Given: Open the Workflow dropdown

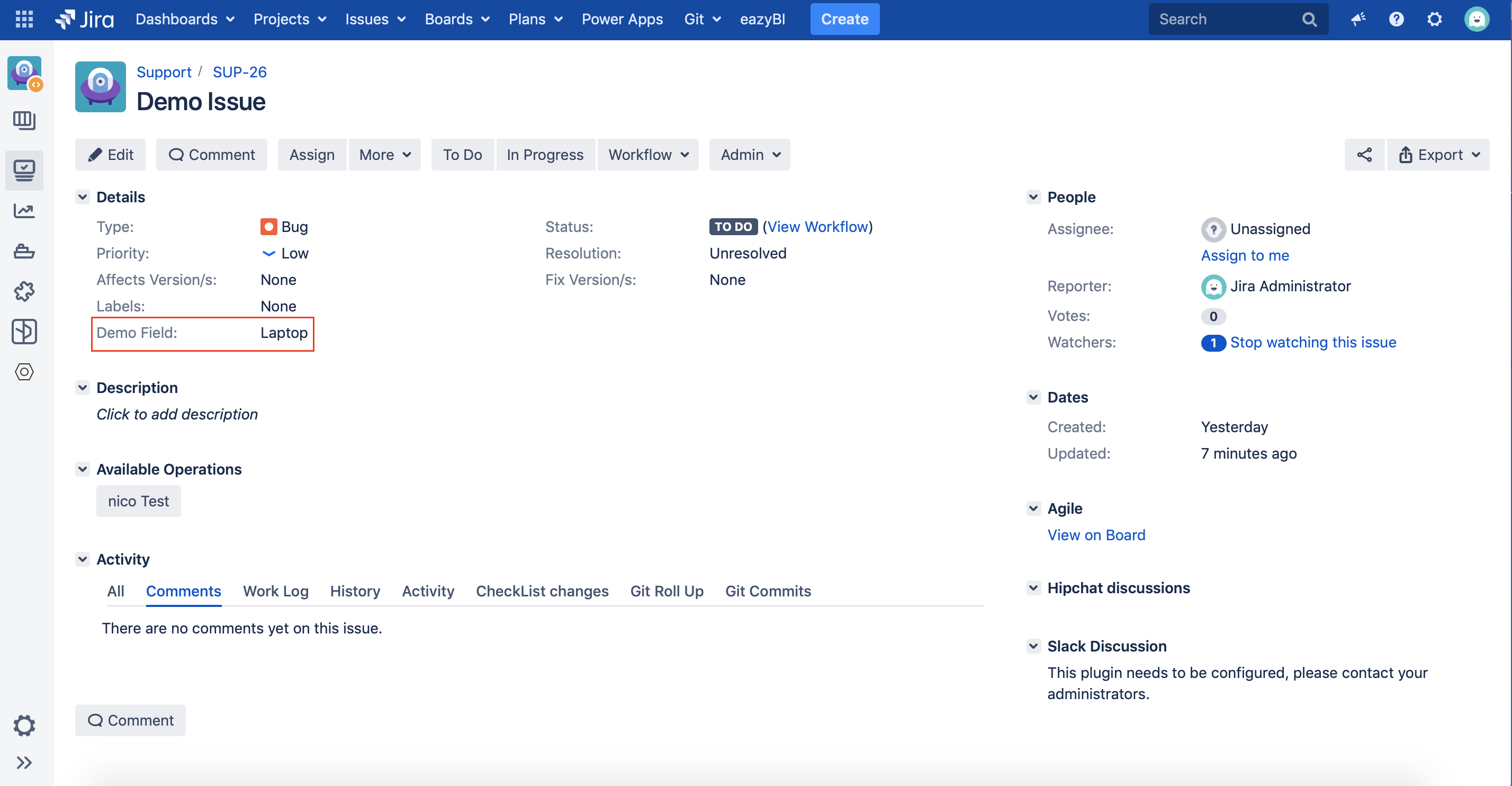Looking at the screenshot, I should (x=648, y=155).
